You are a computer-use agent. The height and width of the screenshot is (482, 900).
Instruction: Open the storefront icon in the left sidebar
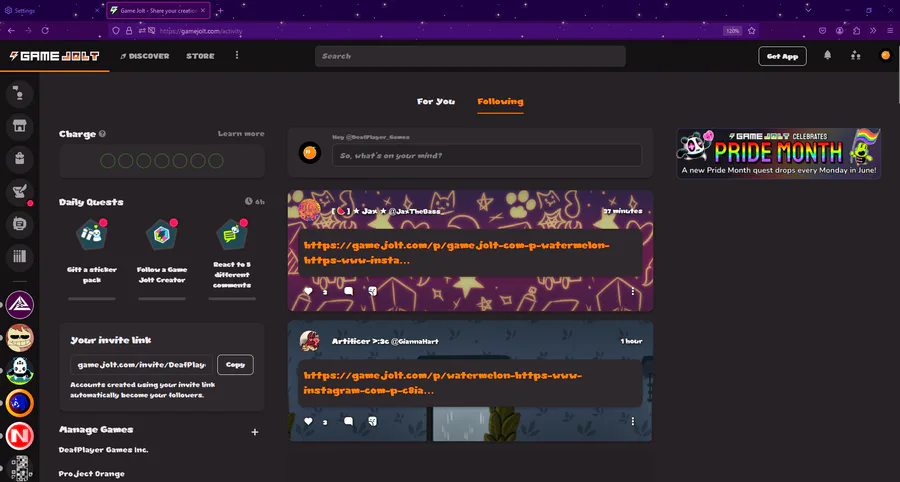point(20,126)
